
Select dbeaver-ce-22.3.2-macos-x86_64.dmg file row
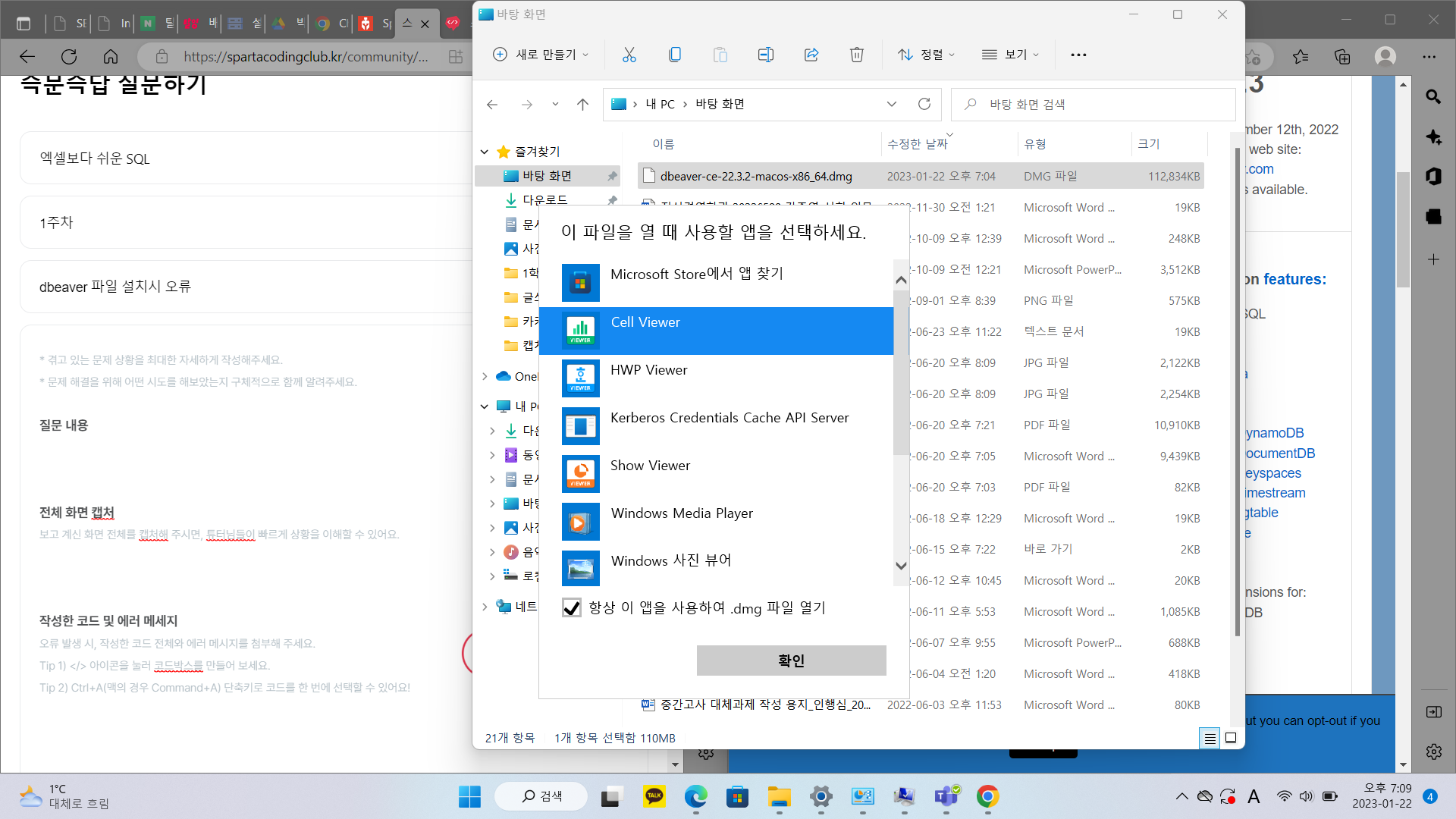pyautogui.click(x=921, y=176)
